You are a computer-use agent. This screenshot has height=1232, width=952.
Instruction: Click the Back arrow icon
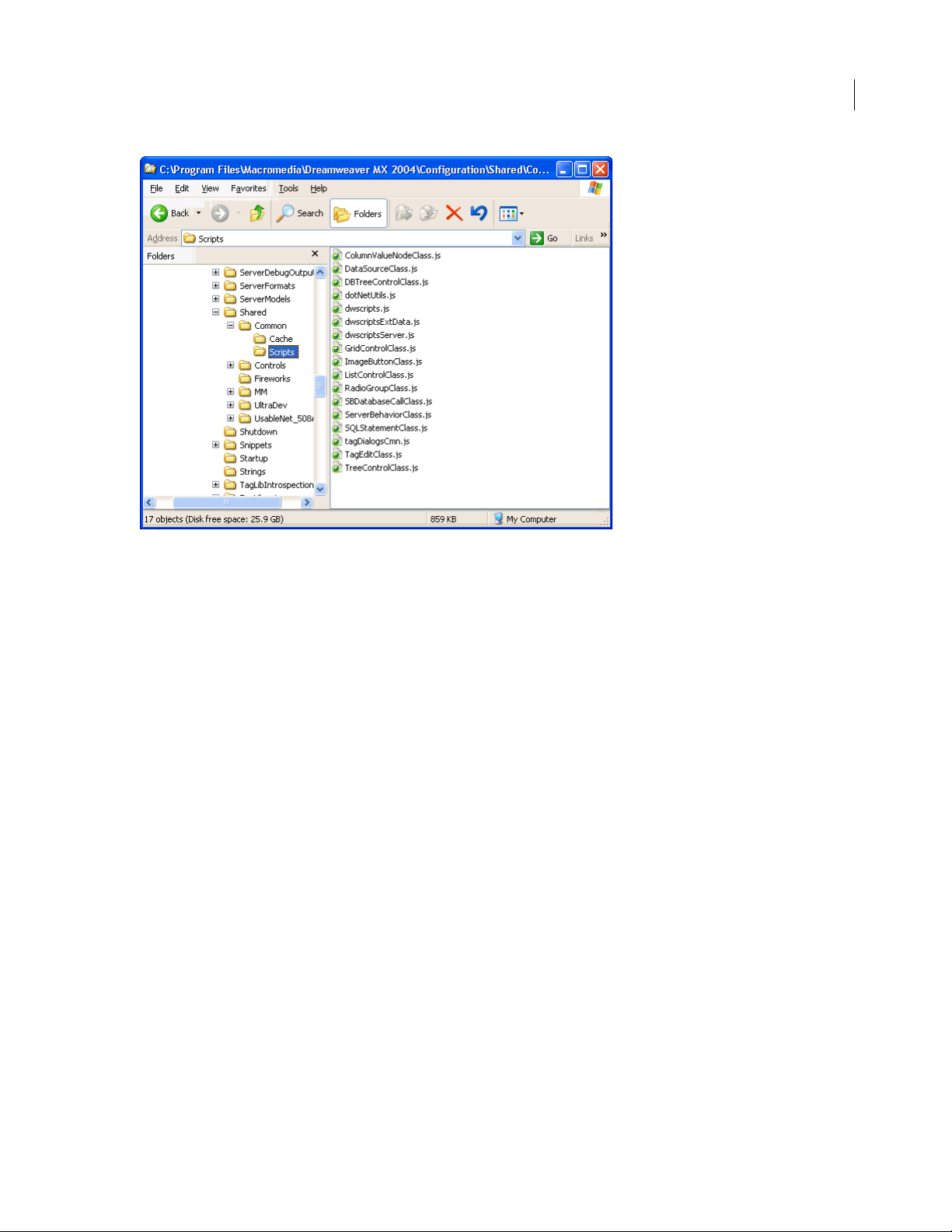159,213
